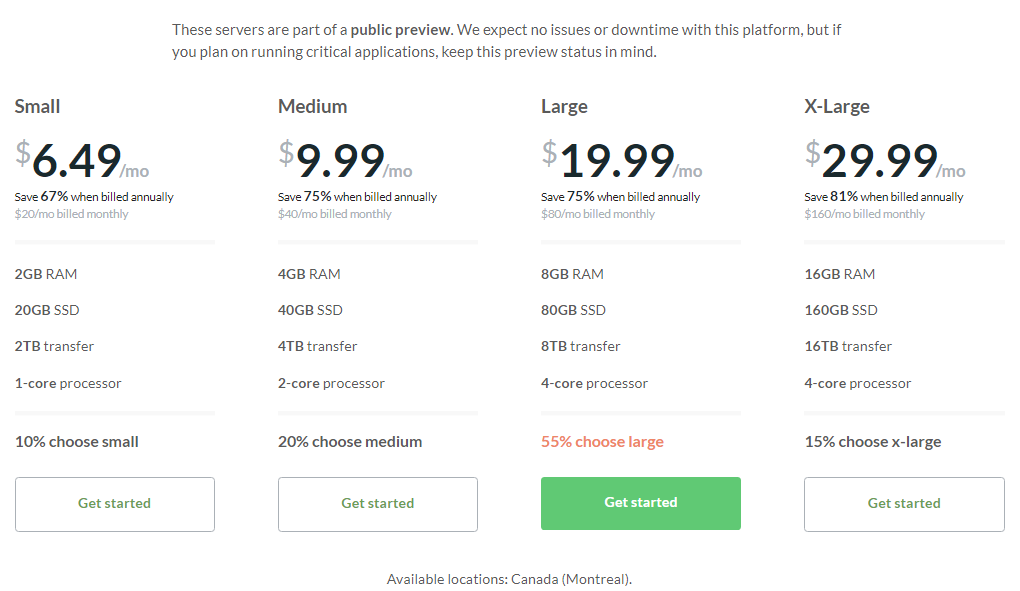Click the '15% choose x-large' text
The height and width of the screenshot is (591, 1020).
[873, 442]
